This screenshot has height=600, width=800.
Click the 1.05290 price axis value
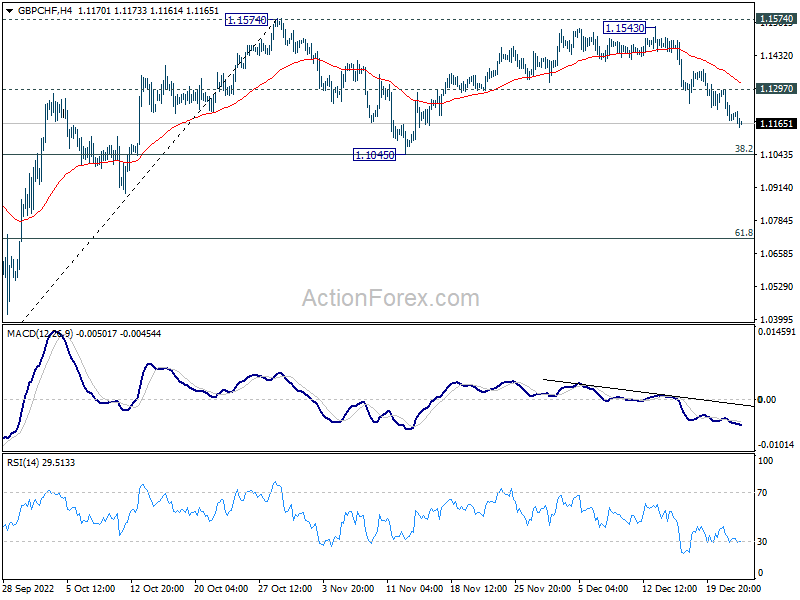pyautogui.click(x=776, y=287)
